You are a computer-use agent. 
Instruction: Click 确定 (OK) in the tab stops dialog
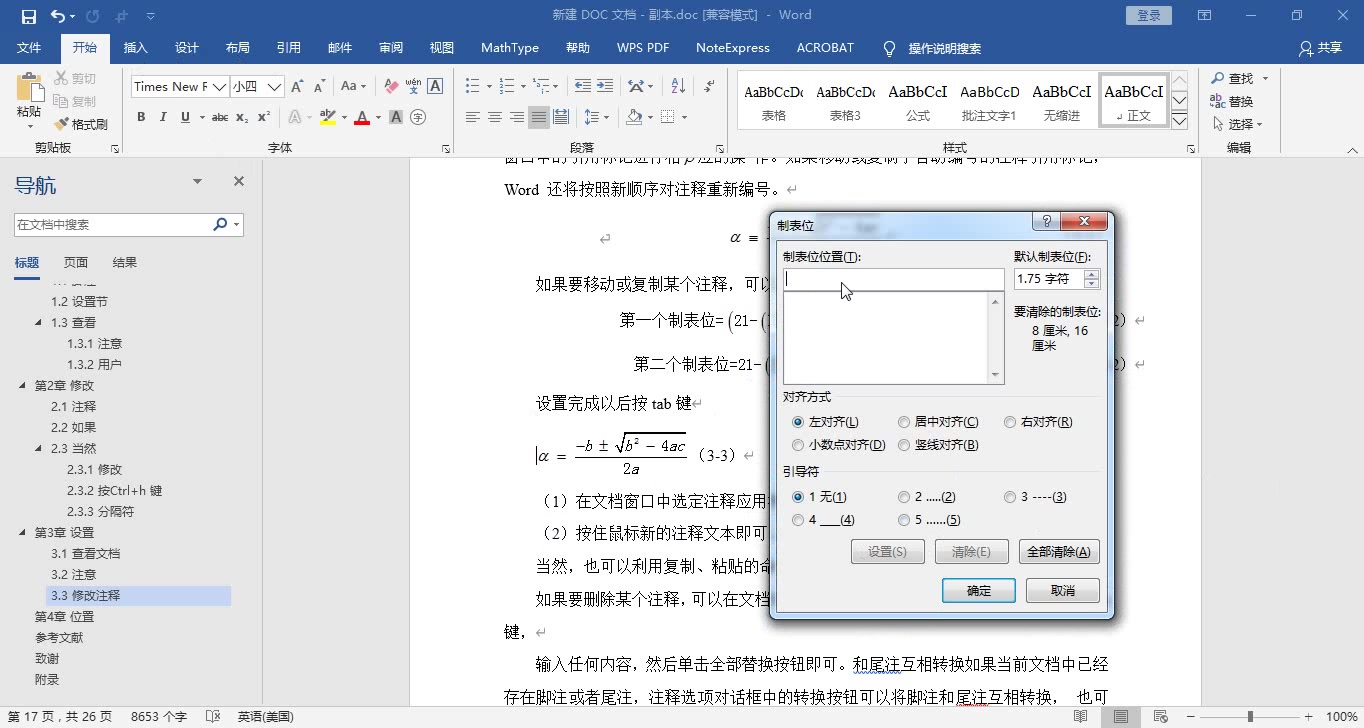[x=979, y=591]
